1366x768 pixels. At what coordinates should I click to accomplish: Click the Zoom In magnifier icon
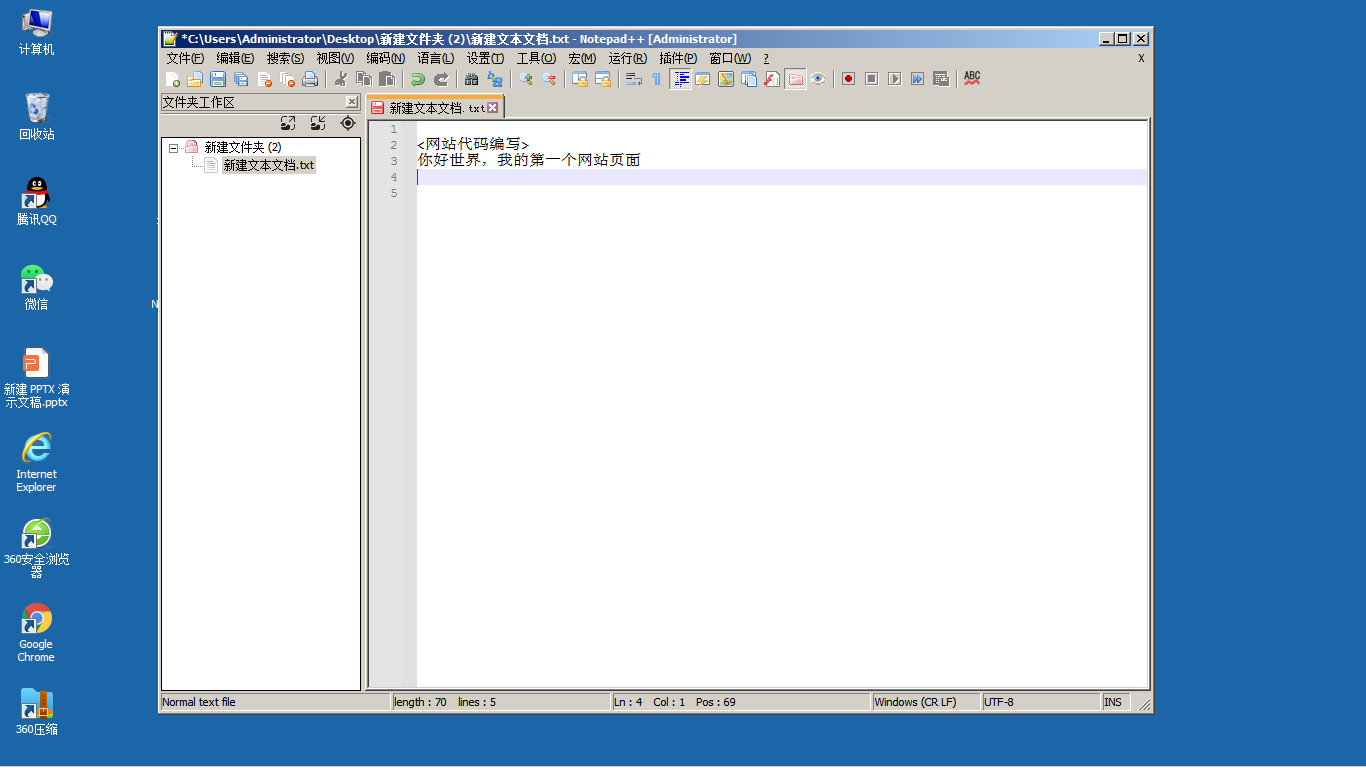(x=526, y=79)
